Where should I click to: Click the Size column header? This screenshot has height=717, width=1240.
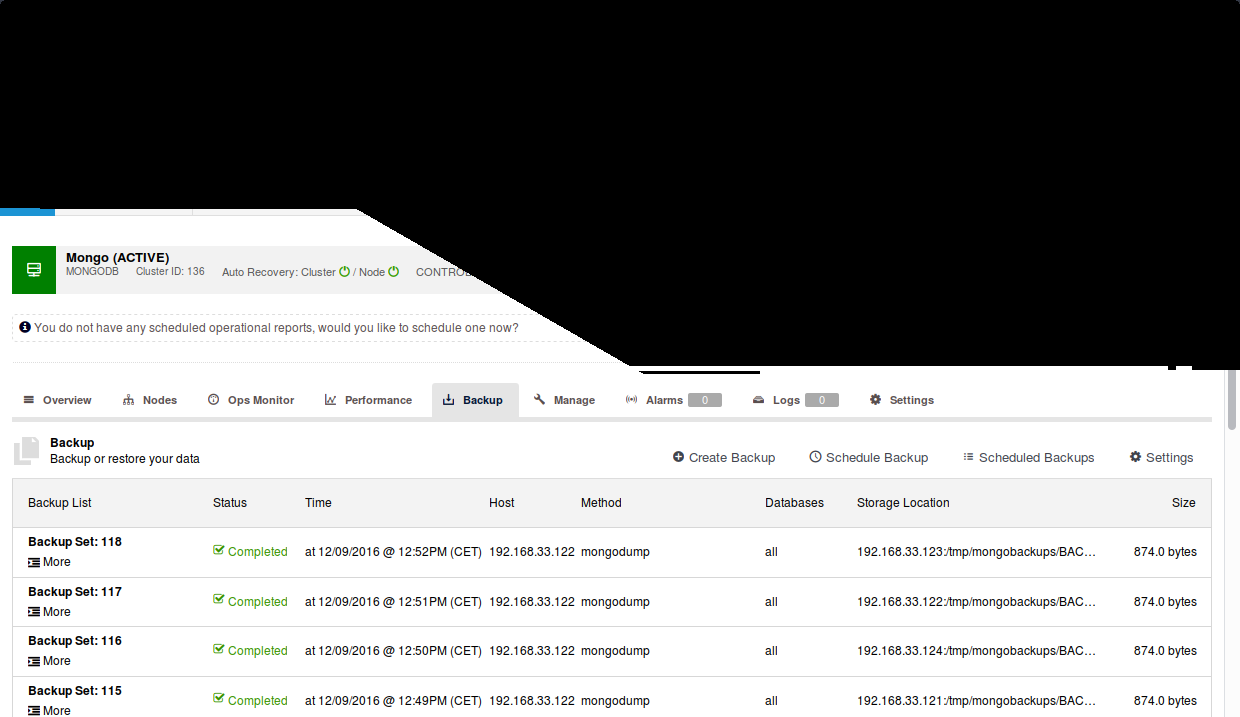coord(1184,503)
